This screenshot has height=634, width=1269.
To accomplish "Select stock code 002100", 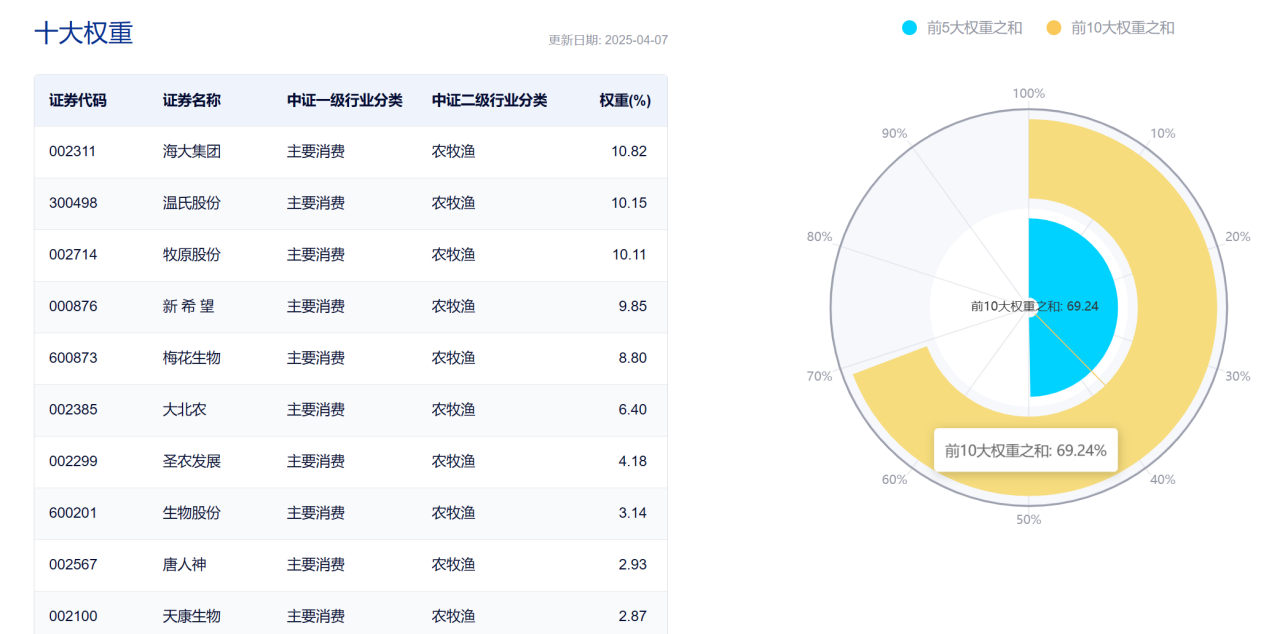I will [73, 616].
